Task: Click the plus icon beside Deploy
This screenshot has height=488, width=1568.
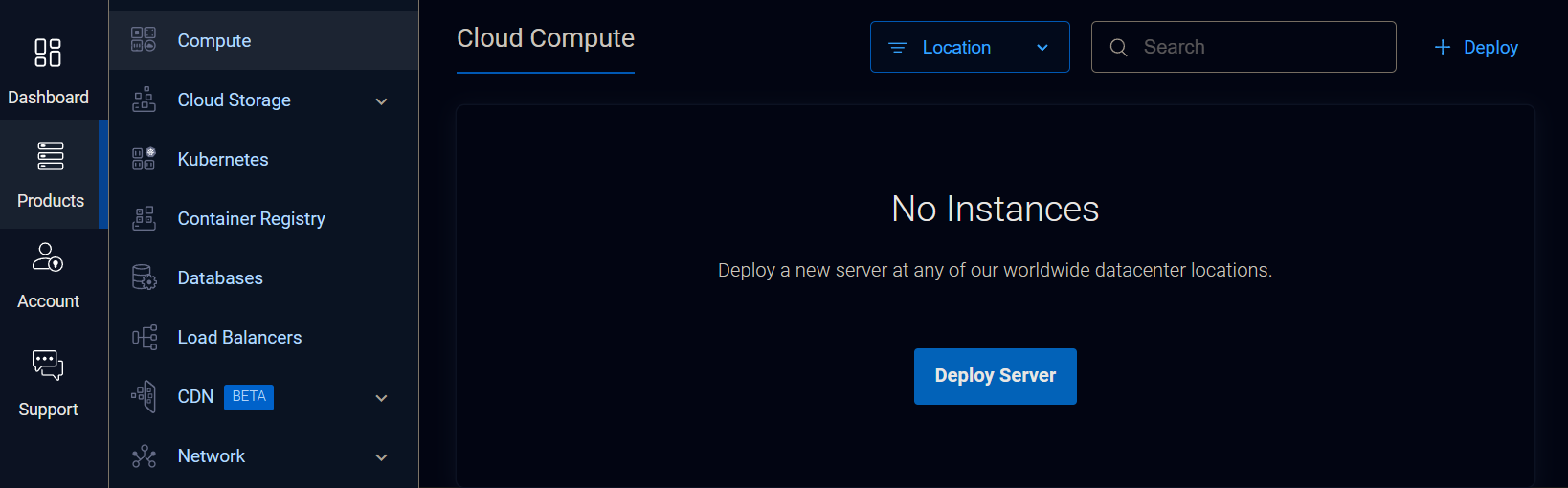Action: (x=1443, y=47)
